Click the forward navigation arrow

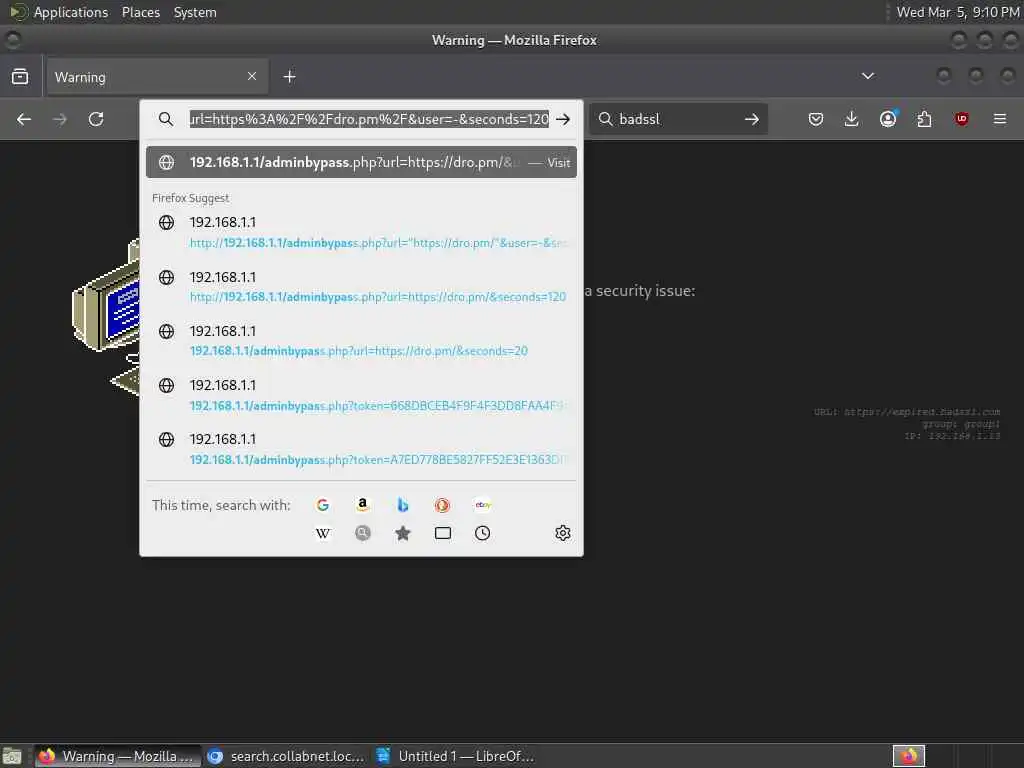click(x=59, y=120)
